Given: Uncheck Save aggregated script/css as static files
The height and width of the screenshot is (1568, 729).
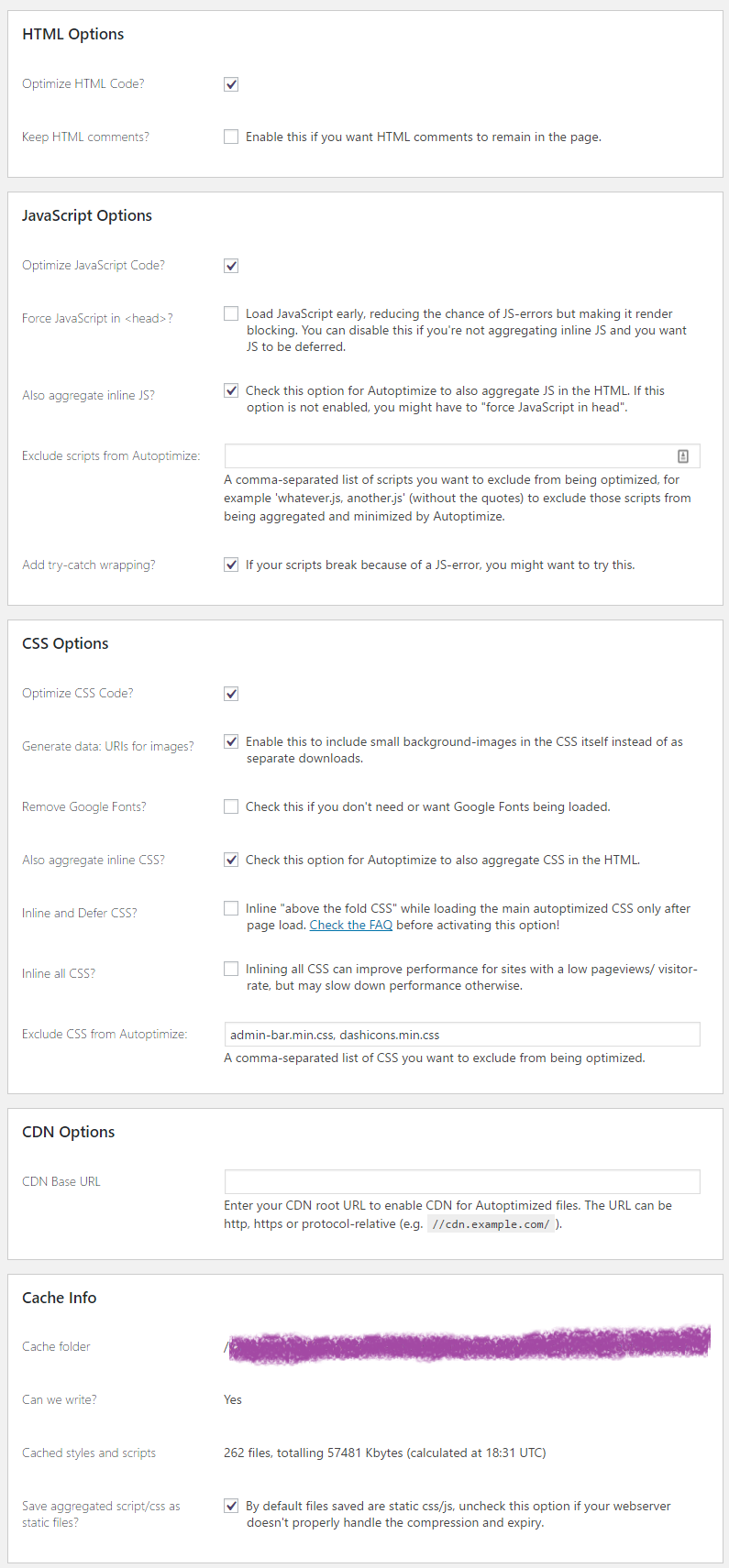Looking at the screenshot, I should point(231,1506).
